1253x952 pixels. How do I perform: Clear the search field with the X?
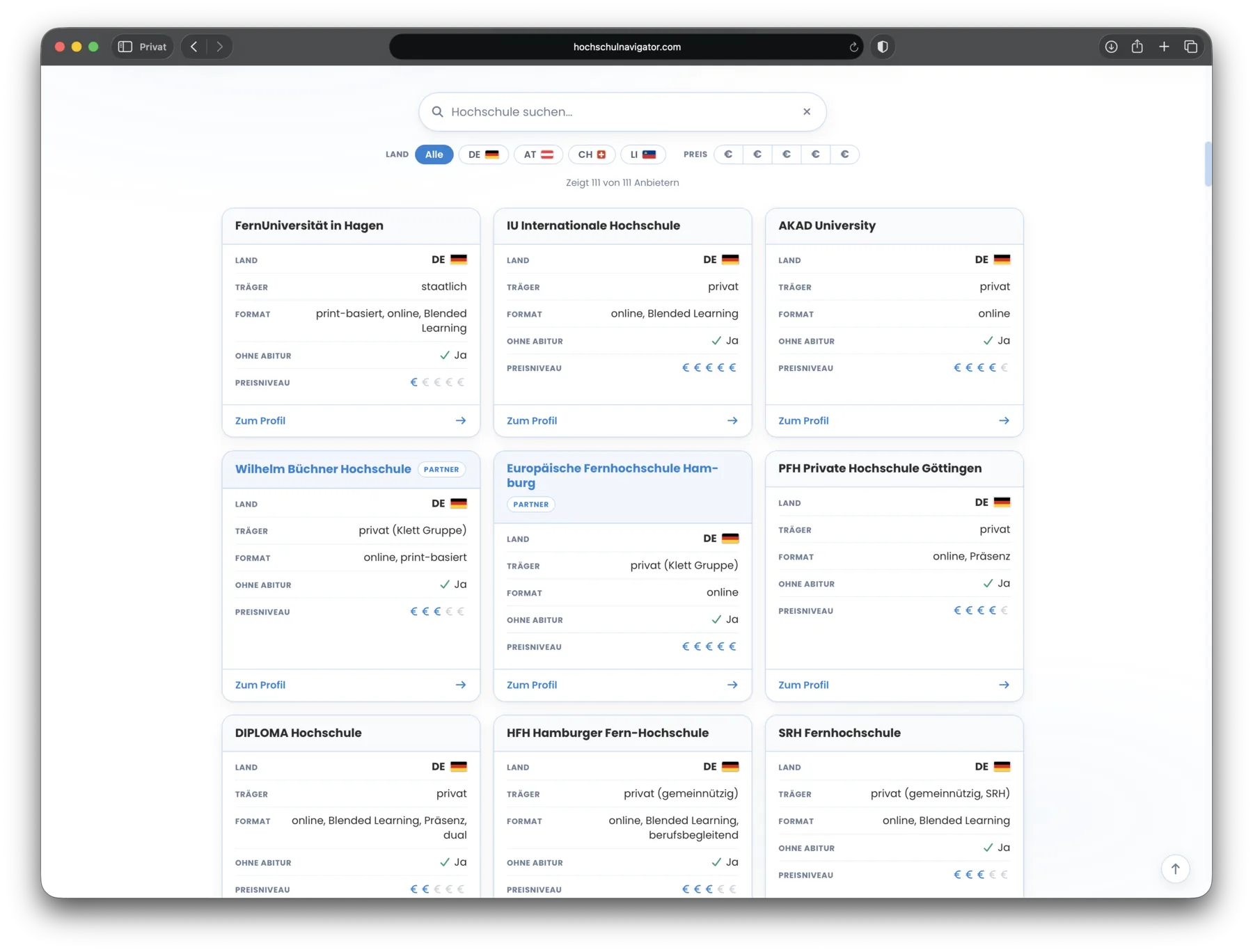(807, 111)
